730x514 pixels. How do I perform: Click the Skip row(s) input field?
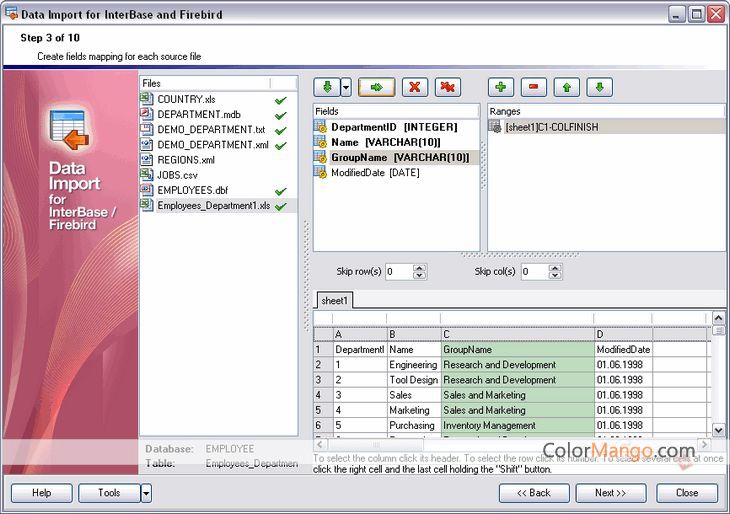click(399, 271)
